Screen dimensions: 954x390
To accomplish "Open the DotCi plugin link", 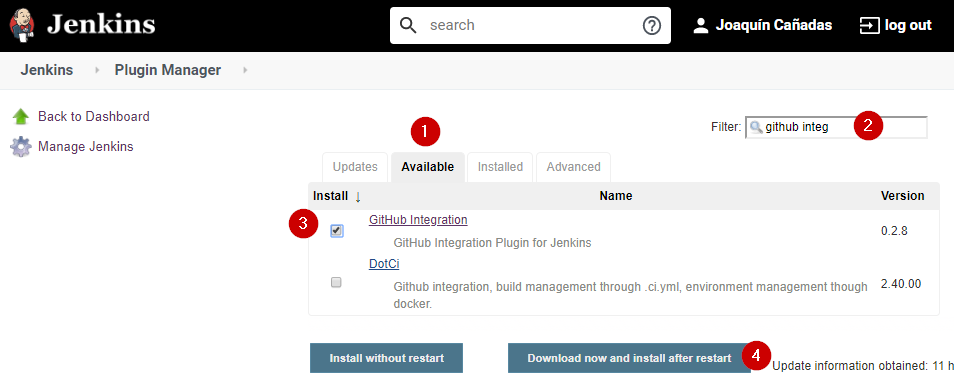I will (384, 264).
